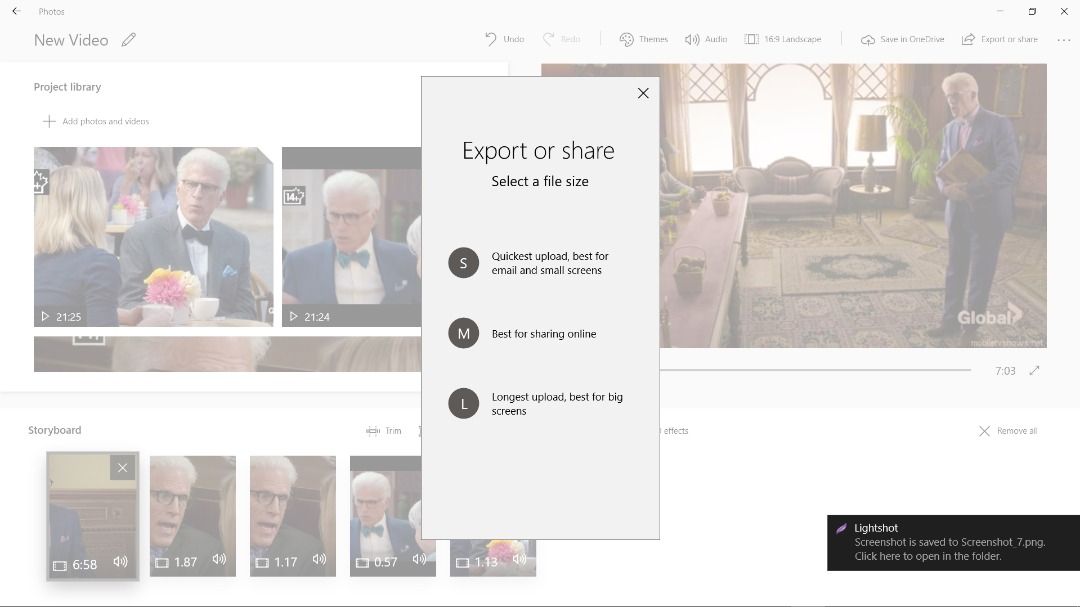Toggle the speaker on the 0.57 clip
The image size is (1080, 607).
point(420,560)
